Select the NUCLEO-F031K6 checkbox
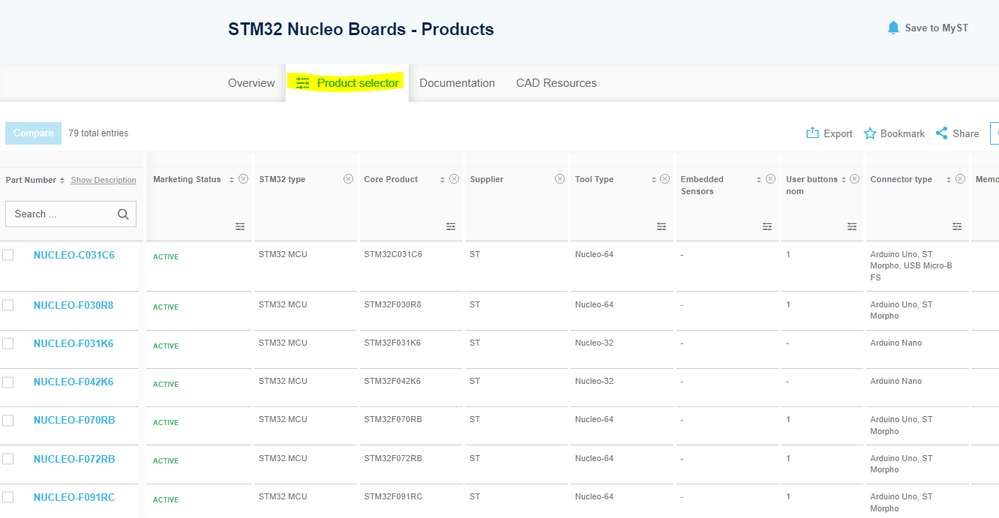This screenshot has height=518, width=999. click(x=8, y=343)
